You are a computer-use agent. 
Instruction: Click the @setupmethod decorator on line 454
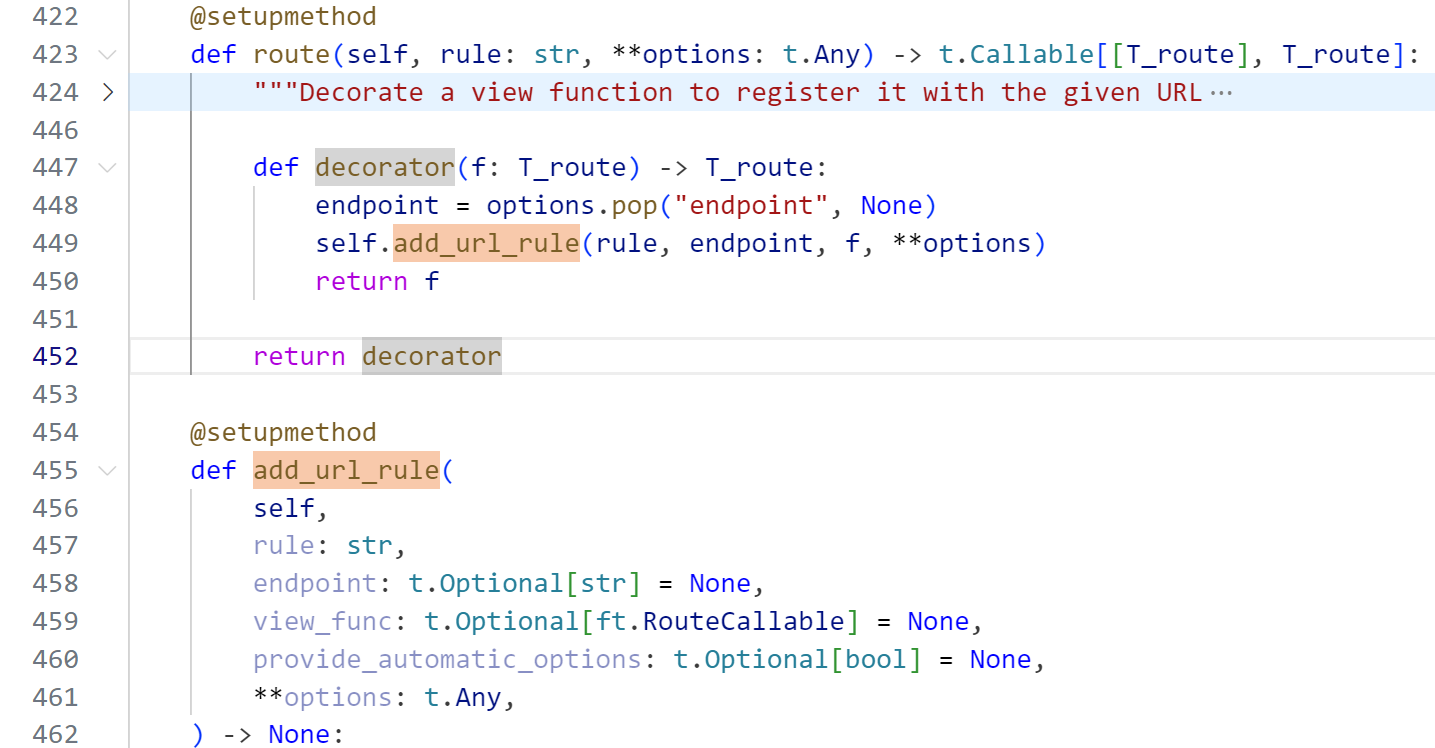284,432
